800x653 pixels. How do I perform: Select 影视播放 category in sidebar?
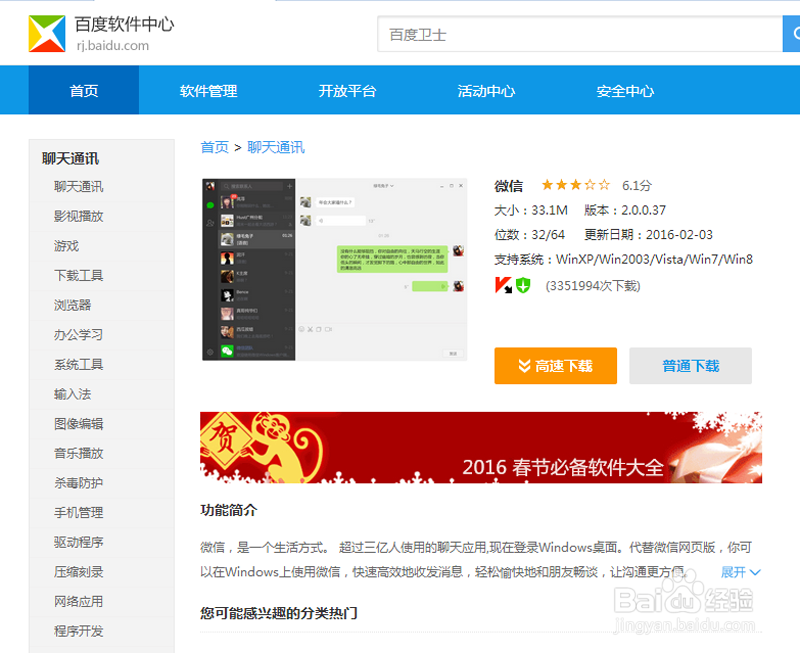(79, 216)
